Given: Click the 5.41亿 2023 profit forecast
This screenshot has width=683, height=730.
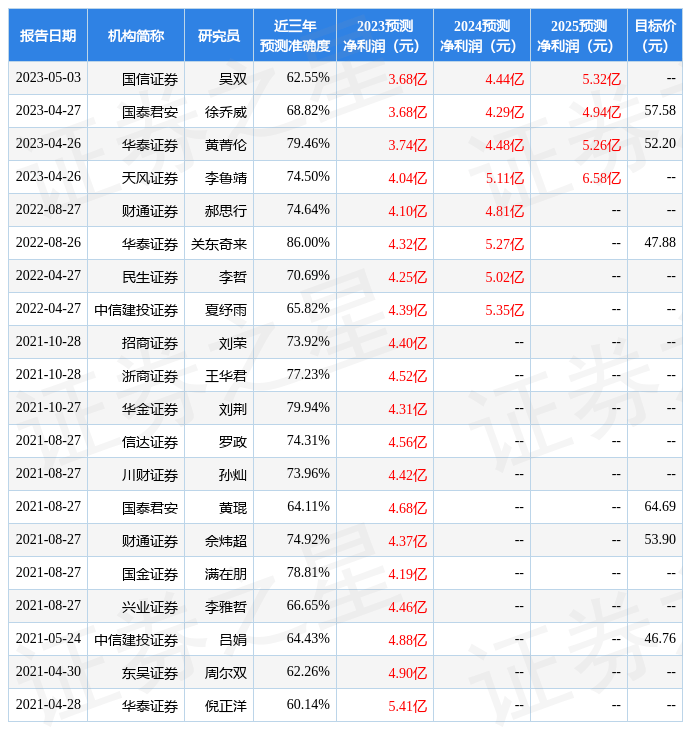Looking at the screenshot, I should pos(407,706).
